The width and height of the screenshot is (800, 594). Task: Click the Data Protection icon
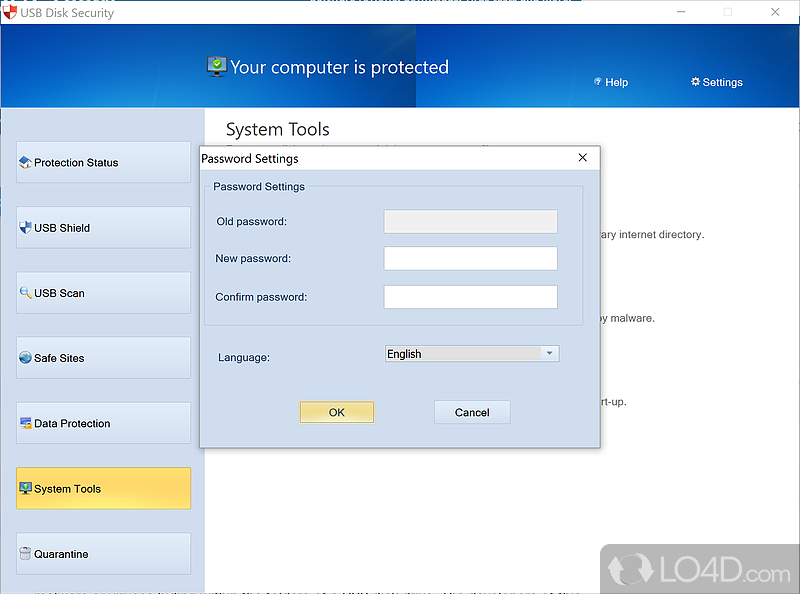click(25, 423)
